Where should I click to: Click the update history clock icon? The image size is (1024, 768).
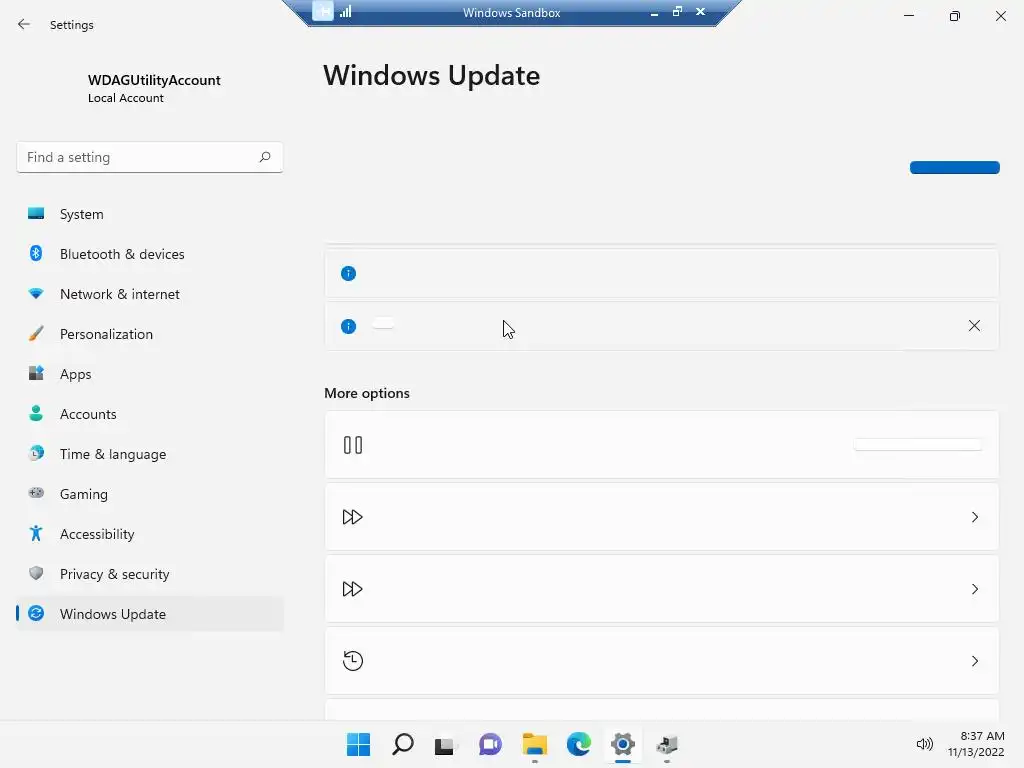[353, 661]
